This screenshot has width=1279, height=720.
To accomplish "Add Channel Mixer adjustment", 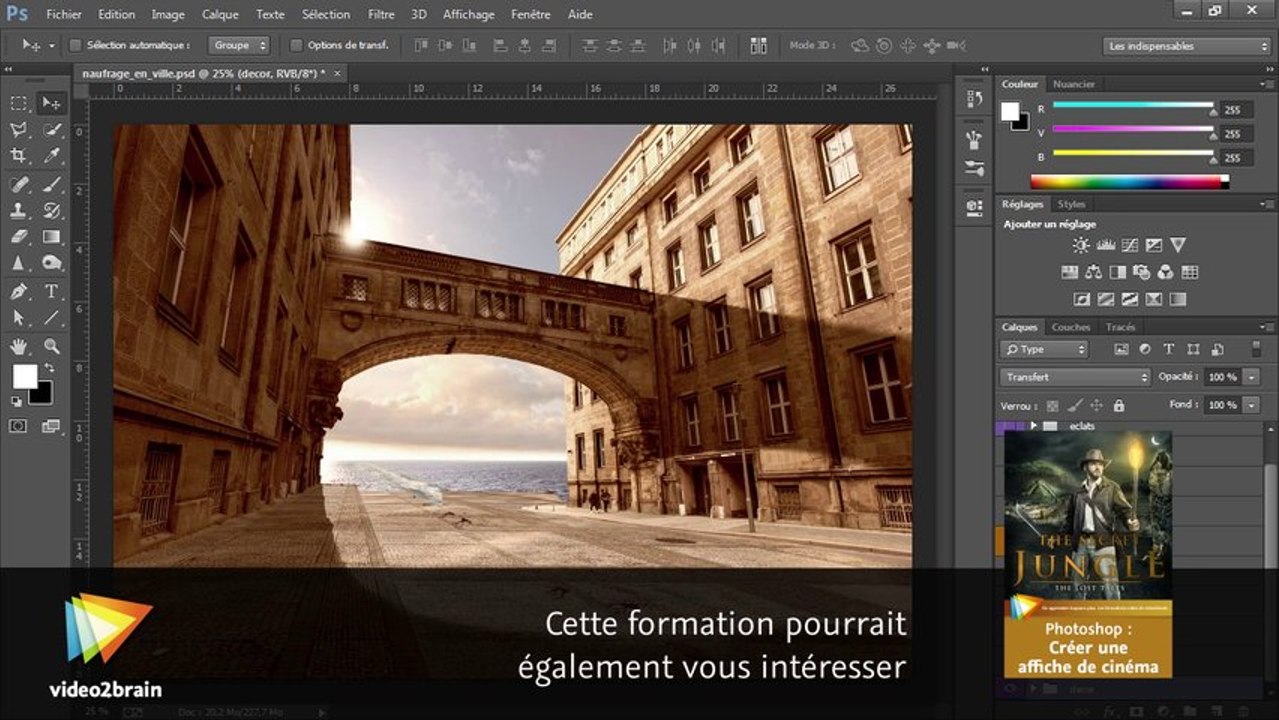I will click(1165, 272).
